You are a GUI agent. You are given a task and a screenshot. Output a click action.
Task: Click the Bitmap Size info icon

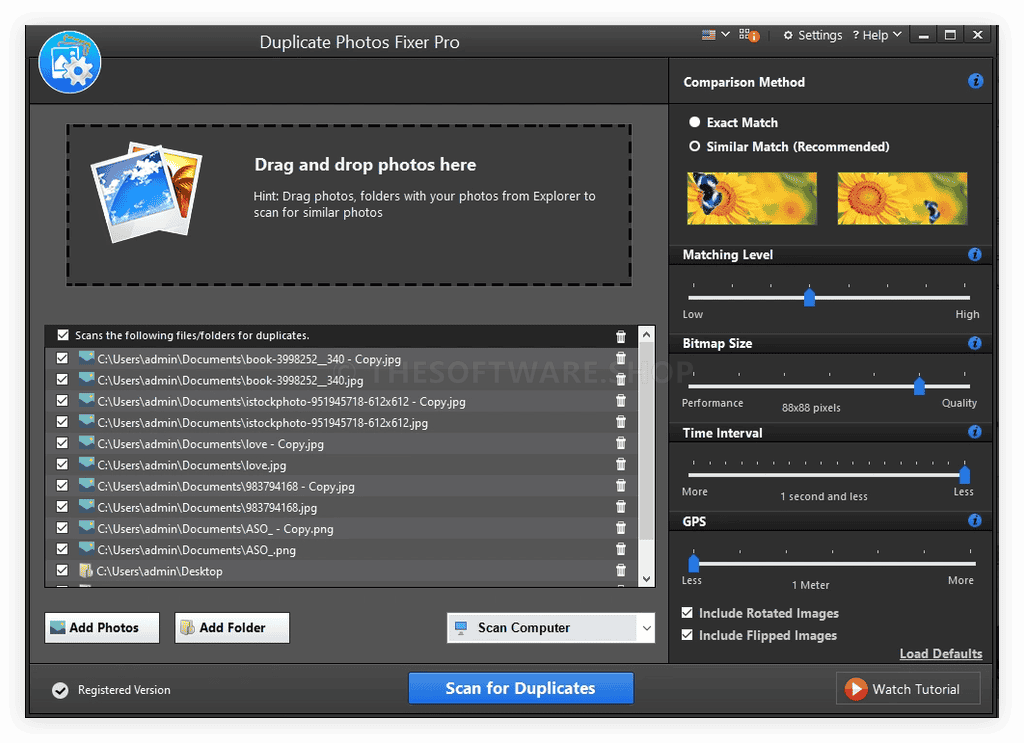coord(974,343)
